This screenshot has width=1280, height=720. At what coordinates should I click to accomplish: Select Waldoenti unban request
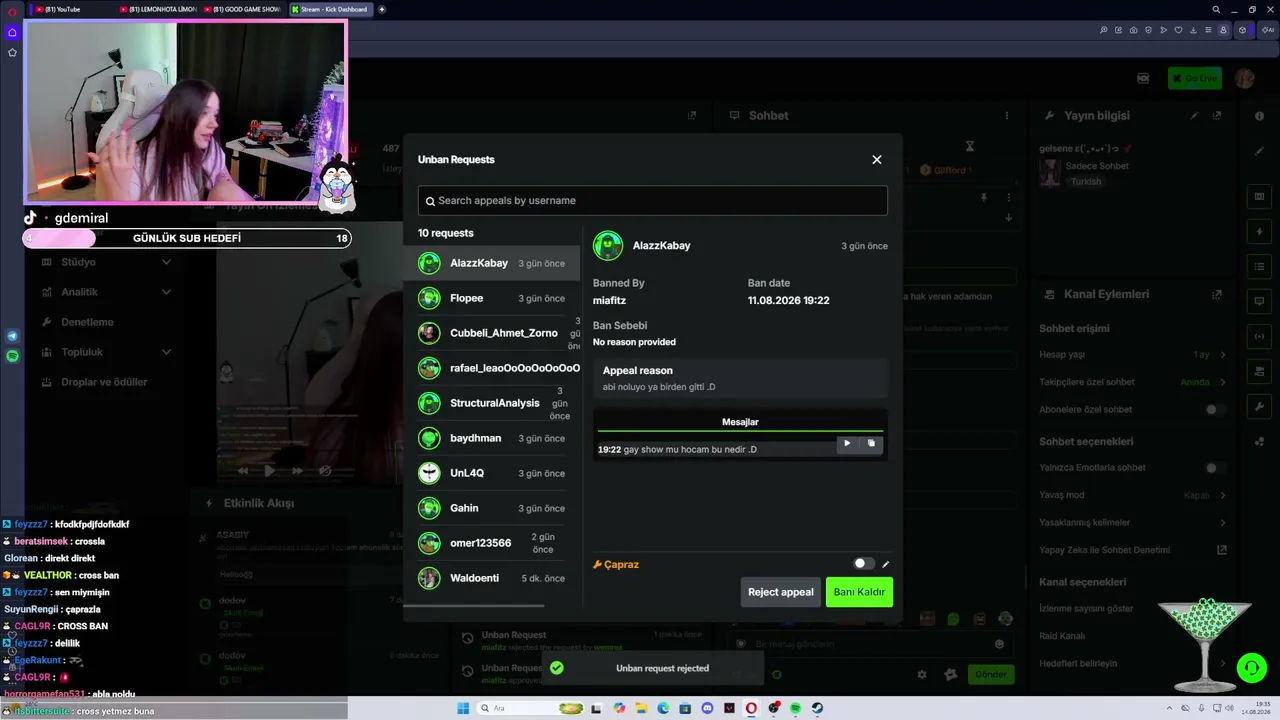coord(492,578)
